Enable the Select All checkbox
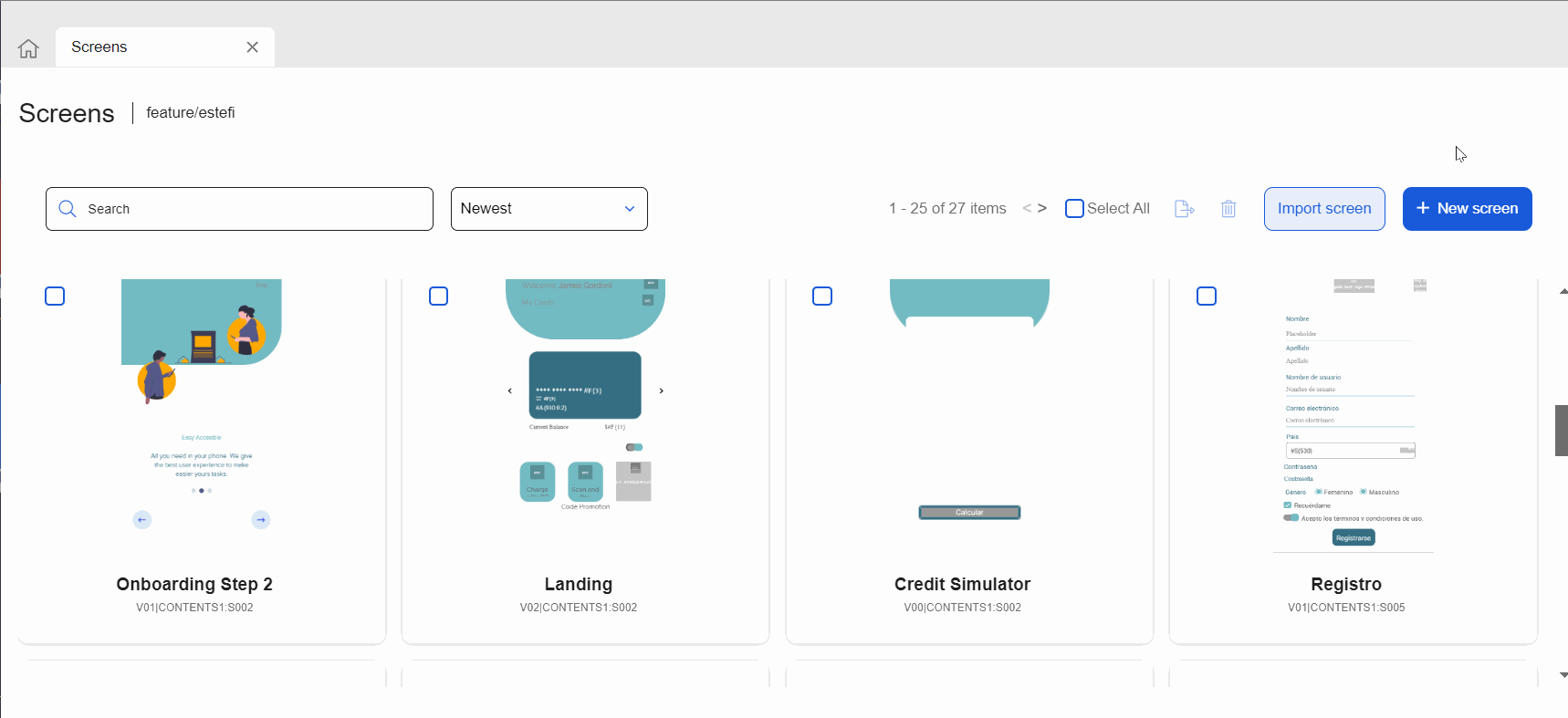The image size is (1568, 718). click(x=1075, y=208)
